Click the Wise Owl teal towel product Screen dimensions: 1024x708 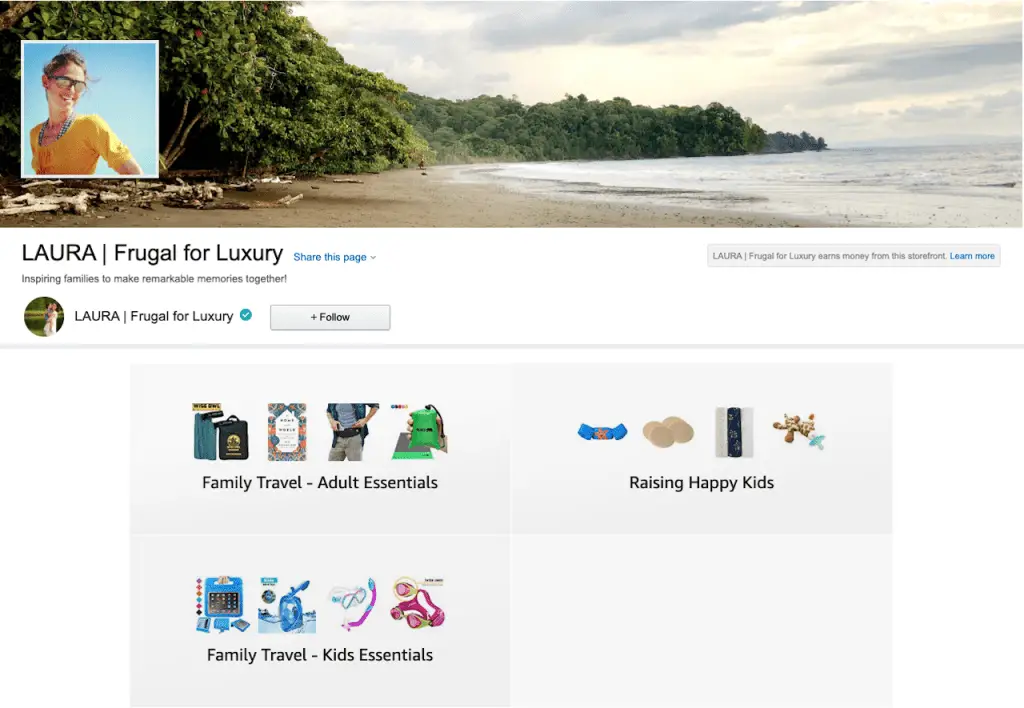pos(221,432)
